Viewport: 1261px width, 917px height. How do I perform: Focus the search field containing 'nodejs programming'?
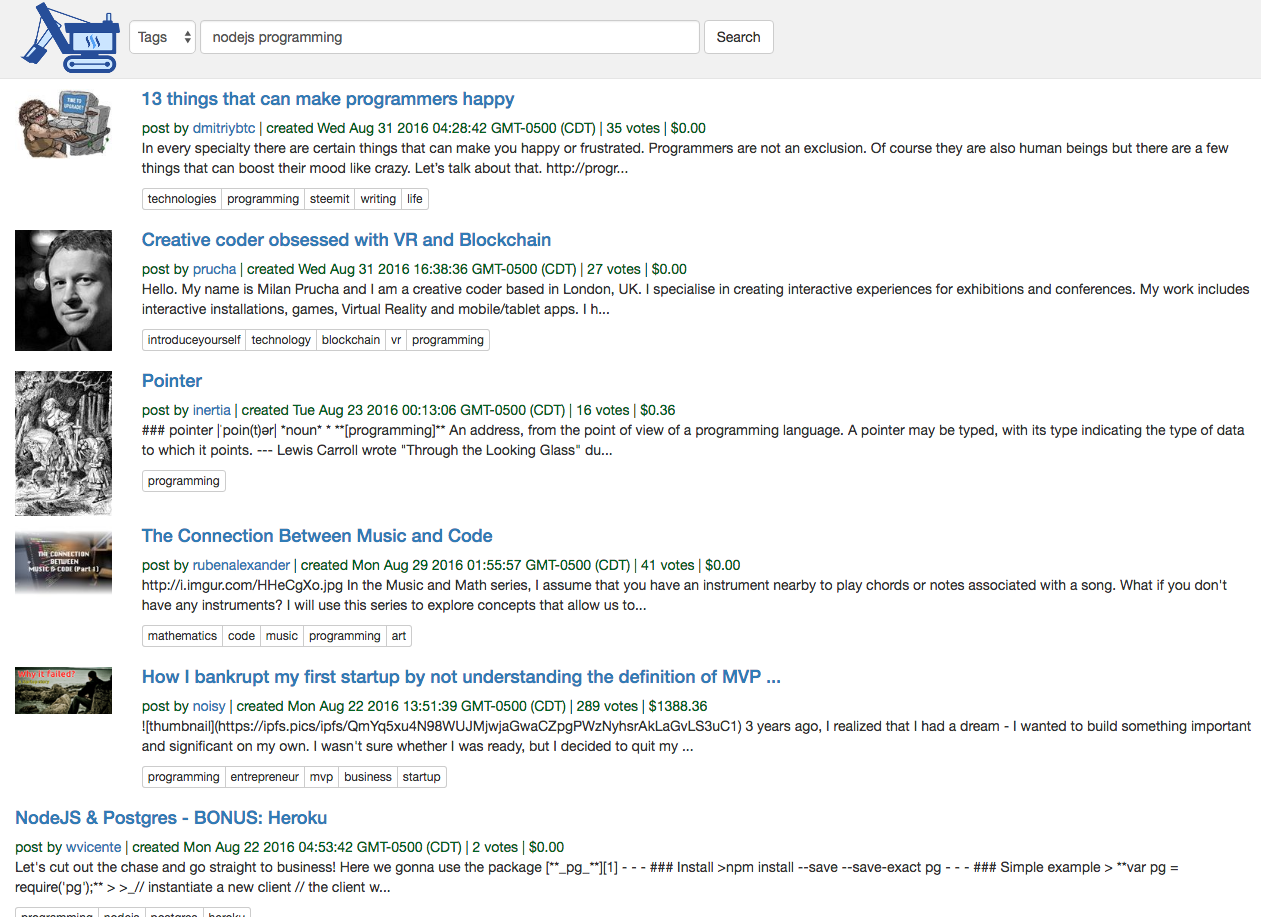(x=450, y=37)
